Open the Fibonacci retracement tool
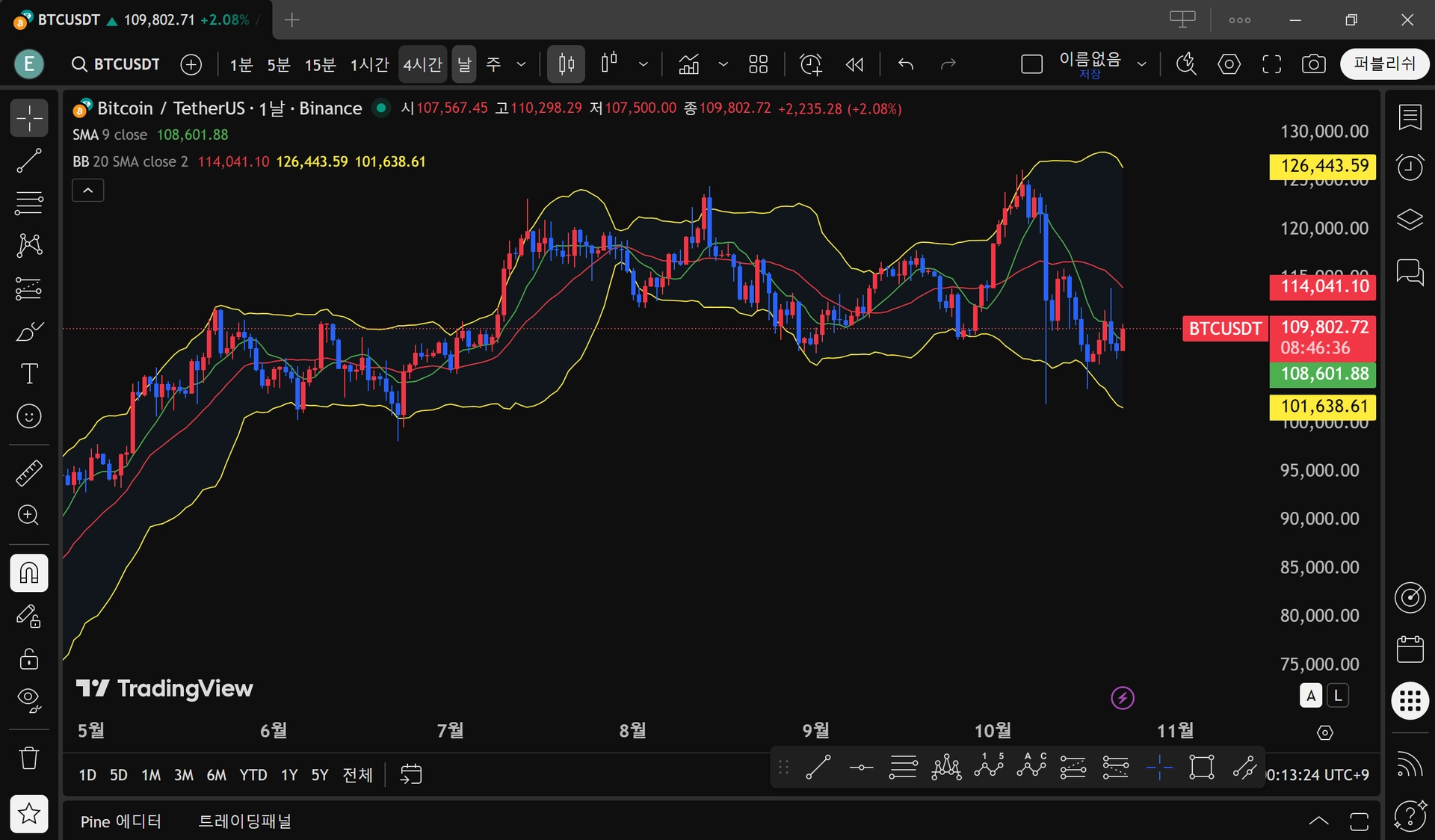The image size is (1435, 840). pyautogui.click(x=29, y=203)
